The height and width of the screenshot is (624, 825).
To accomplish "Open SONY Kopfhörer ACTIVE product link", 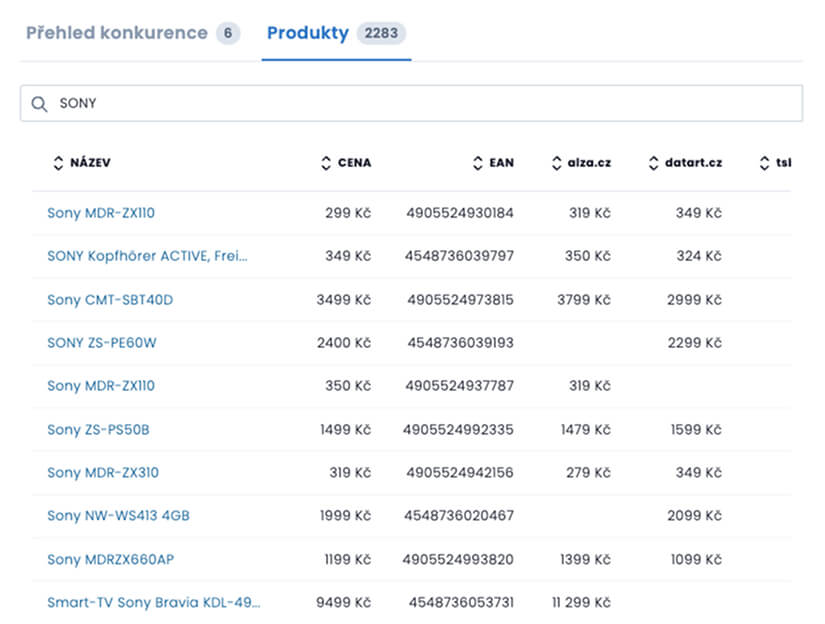I will (x=147, y=256).
